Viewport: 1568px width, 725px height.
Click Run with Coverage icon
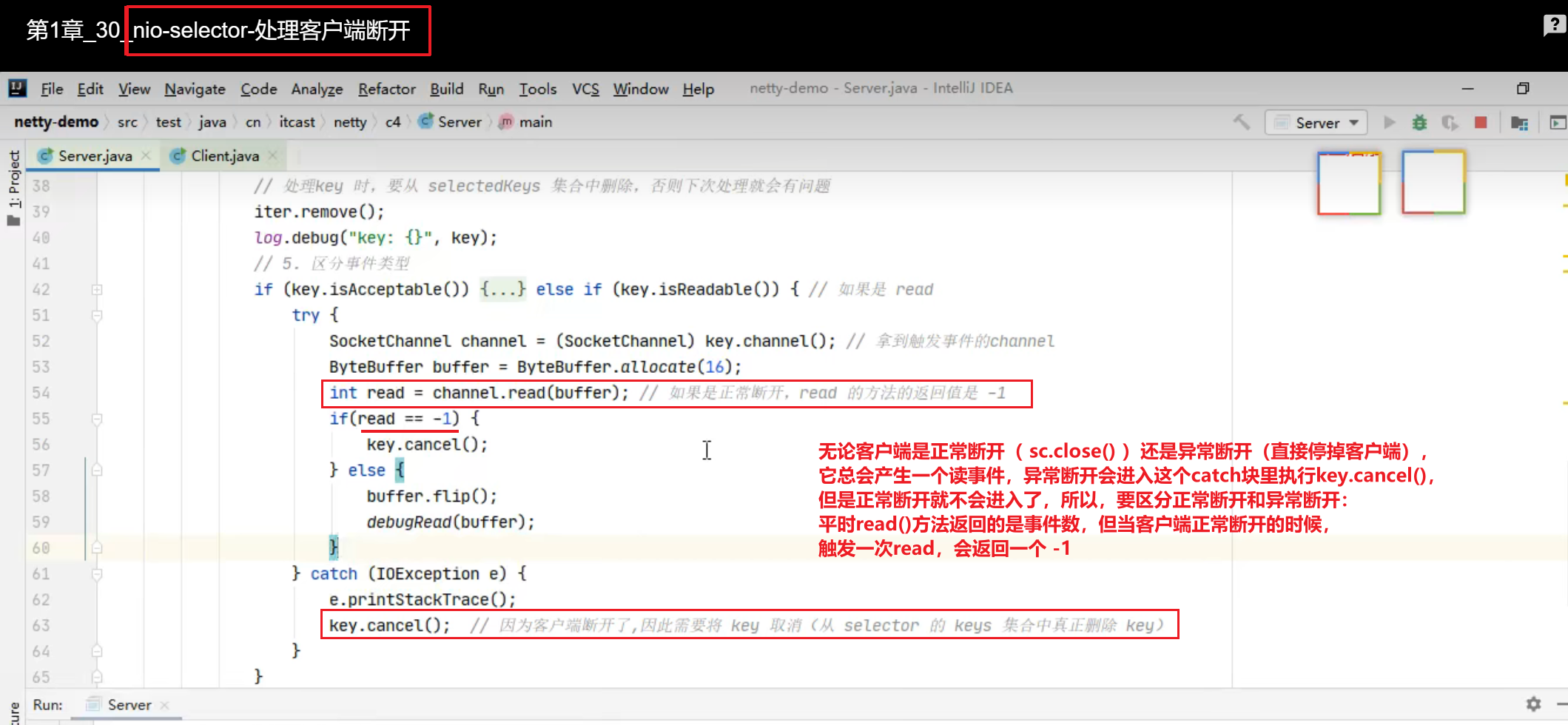(x=1450, y=122)
